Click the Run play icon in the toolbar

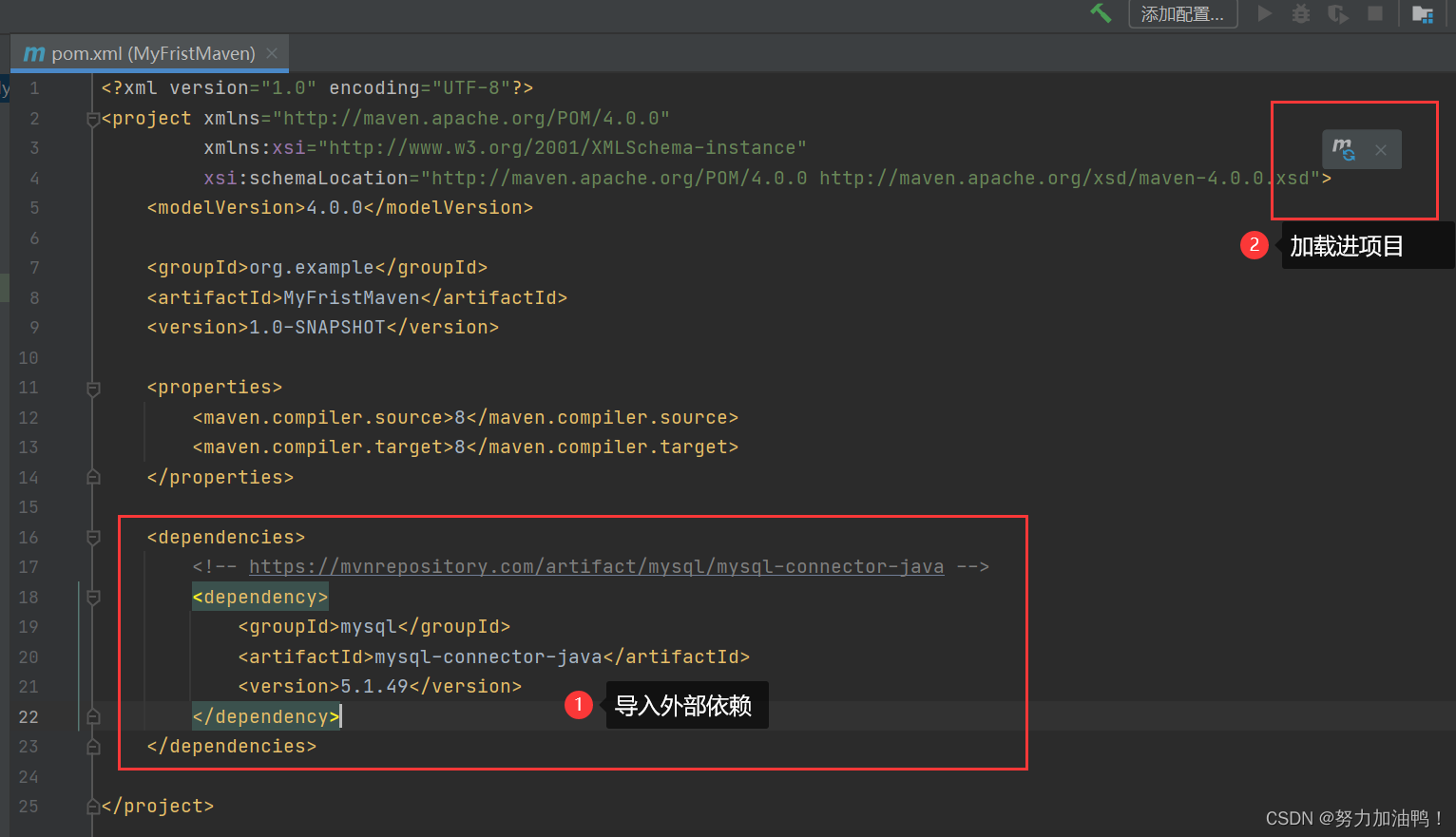[x=1264, y=13]
